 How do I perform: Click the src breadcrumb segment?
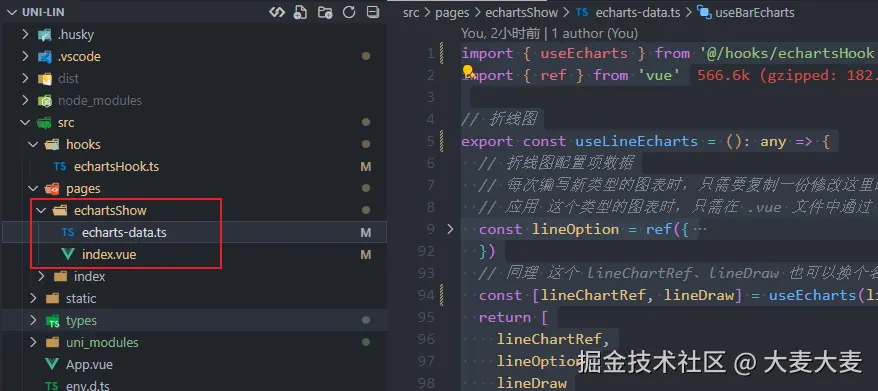[x=410, y=12]
